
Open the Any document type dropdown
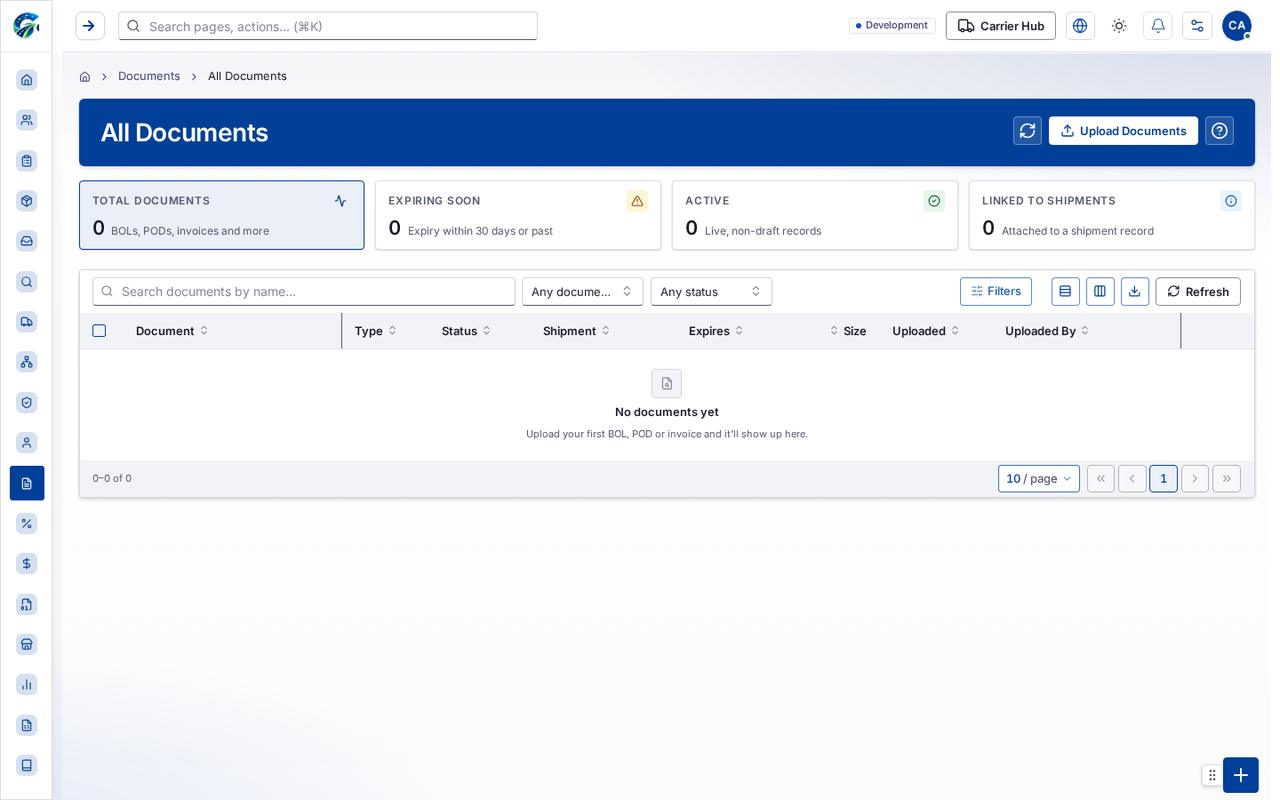[582, 292]
